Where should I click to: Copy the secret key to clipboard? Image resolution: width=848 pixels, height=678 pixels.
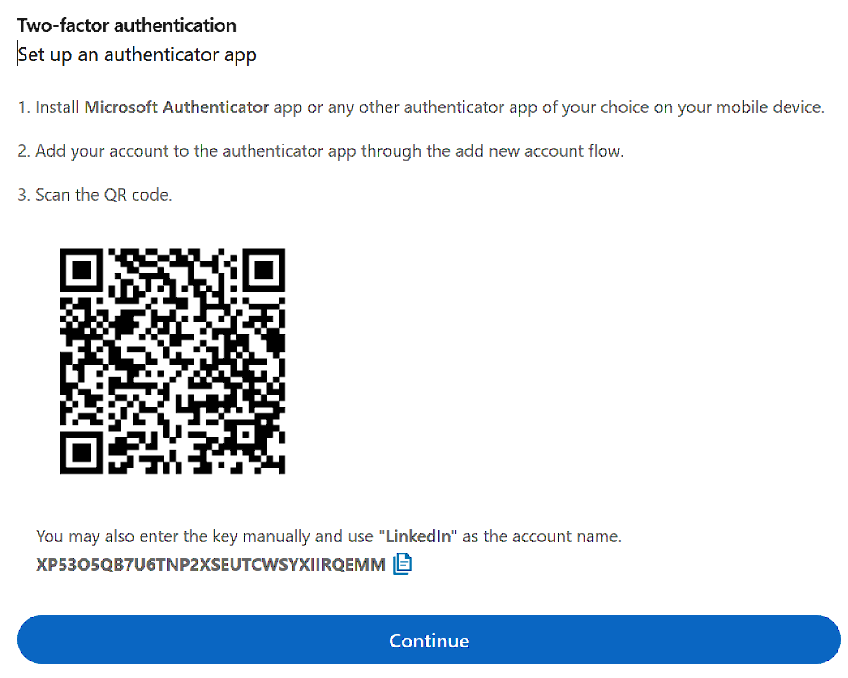click(x=403, y=564)
